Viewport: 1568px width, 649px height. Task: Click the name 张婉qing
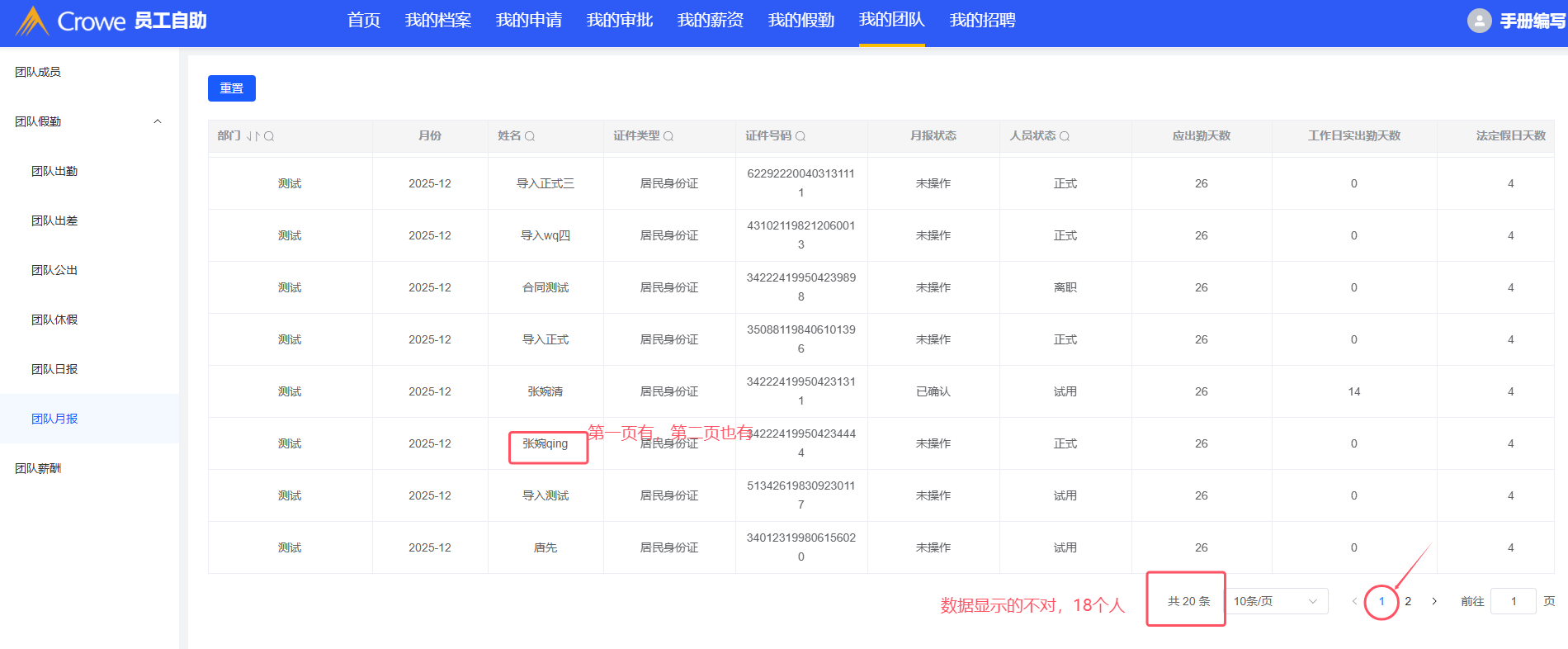click(545, 443)
